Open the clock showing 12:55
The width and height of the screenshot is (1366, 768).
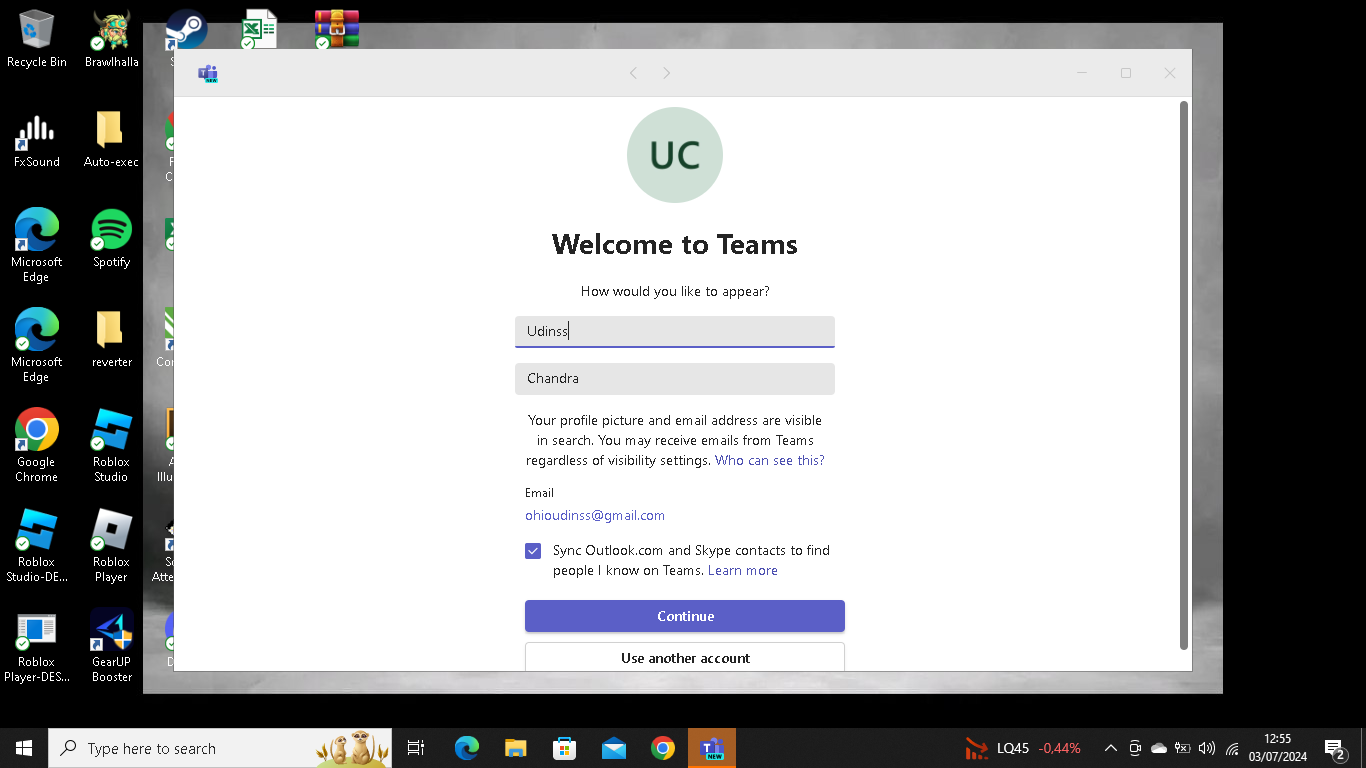pyautogui.click(x=1277, y=748)
